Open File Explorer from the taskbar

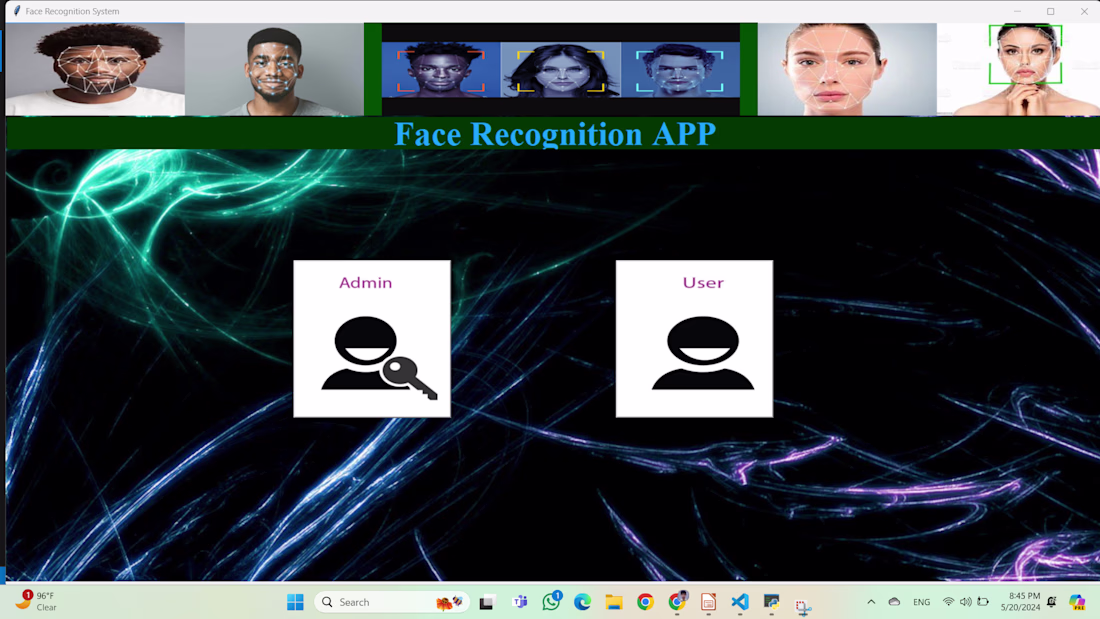(x=614, y=602)
